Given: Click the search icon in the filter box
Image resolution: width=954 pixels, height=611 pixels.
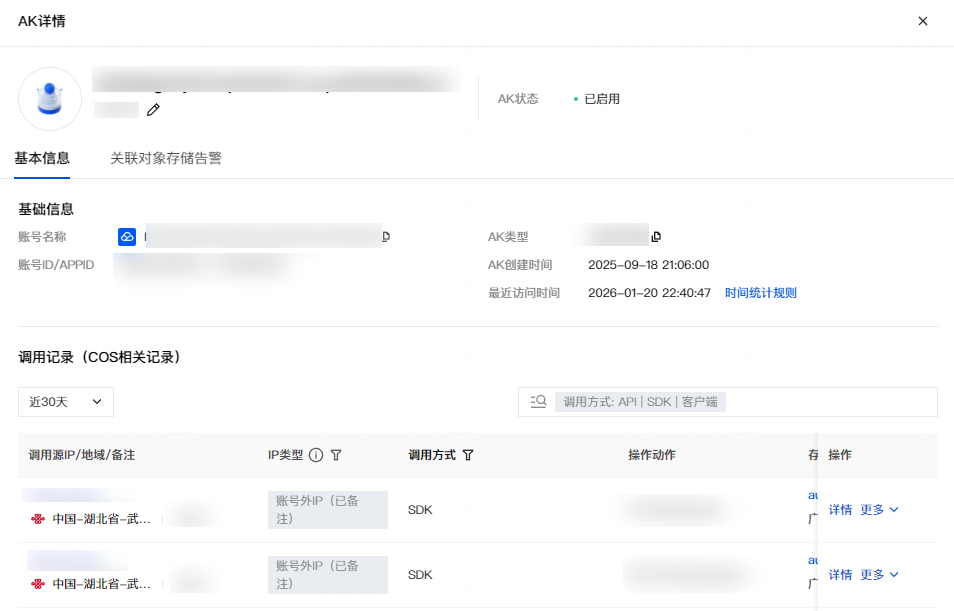Looking at the screenshot, I should coord(538,401).
